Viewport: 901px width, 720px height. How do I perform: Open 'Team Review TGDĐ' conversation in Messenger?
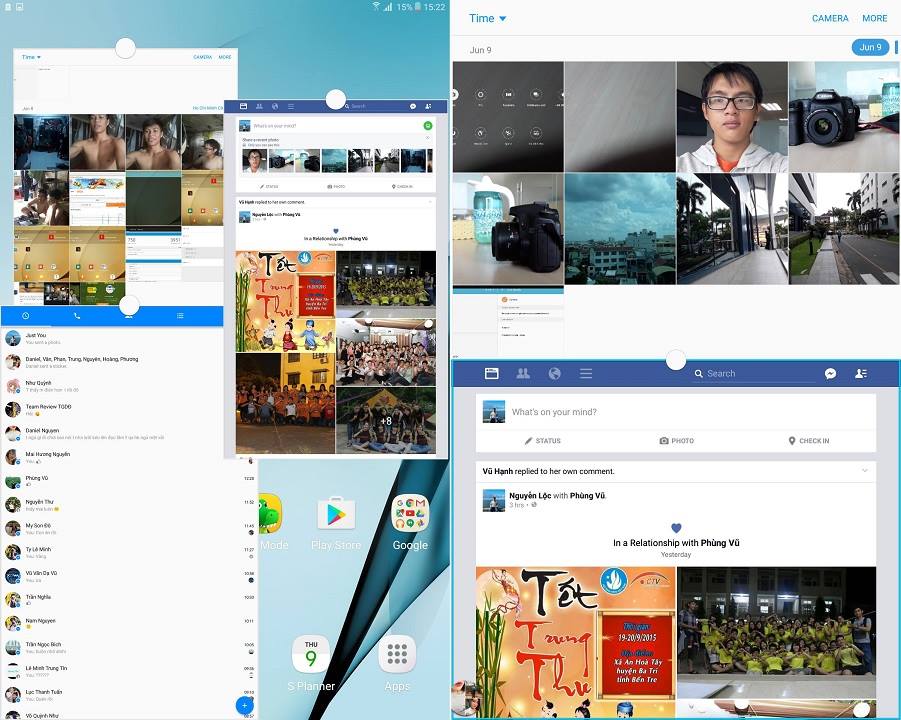112,410
